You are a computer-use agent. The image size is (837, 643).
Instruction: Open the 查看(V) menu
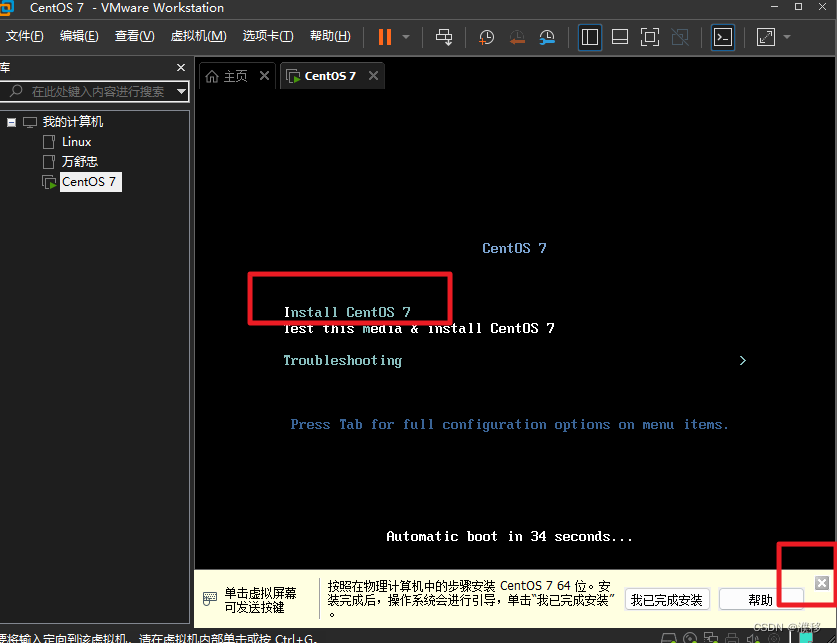click(135, 36)
